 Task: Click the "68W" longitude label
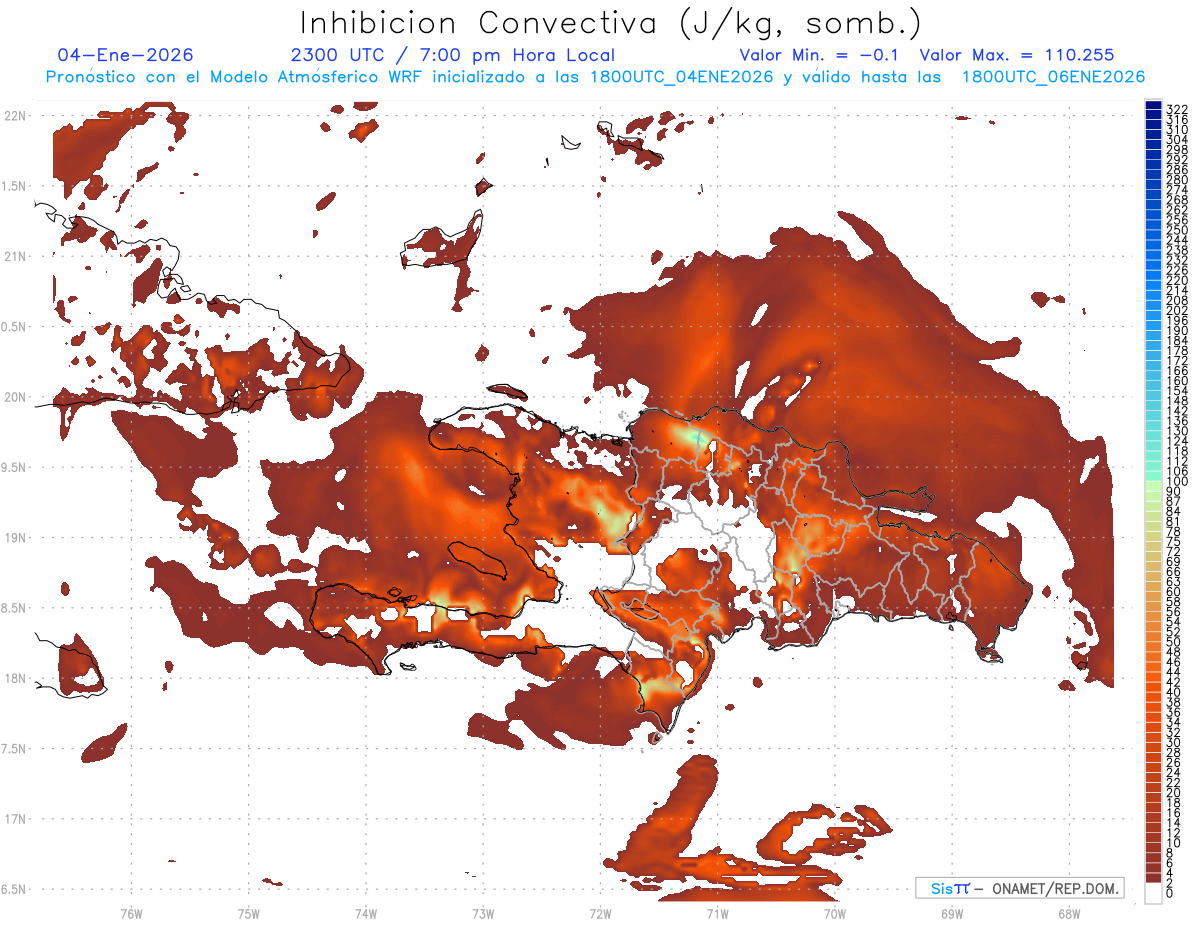(x=1068, y=912)
